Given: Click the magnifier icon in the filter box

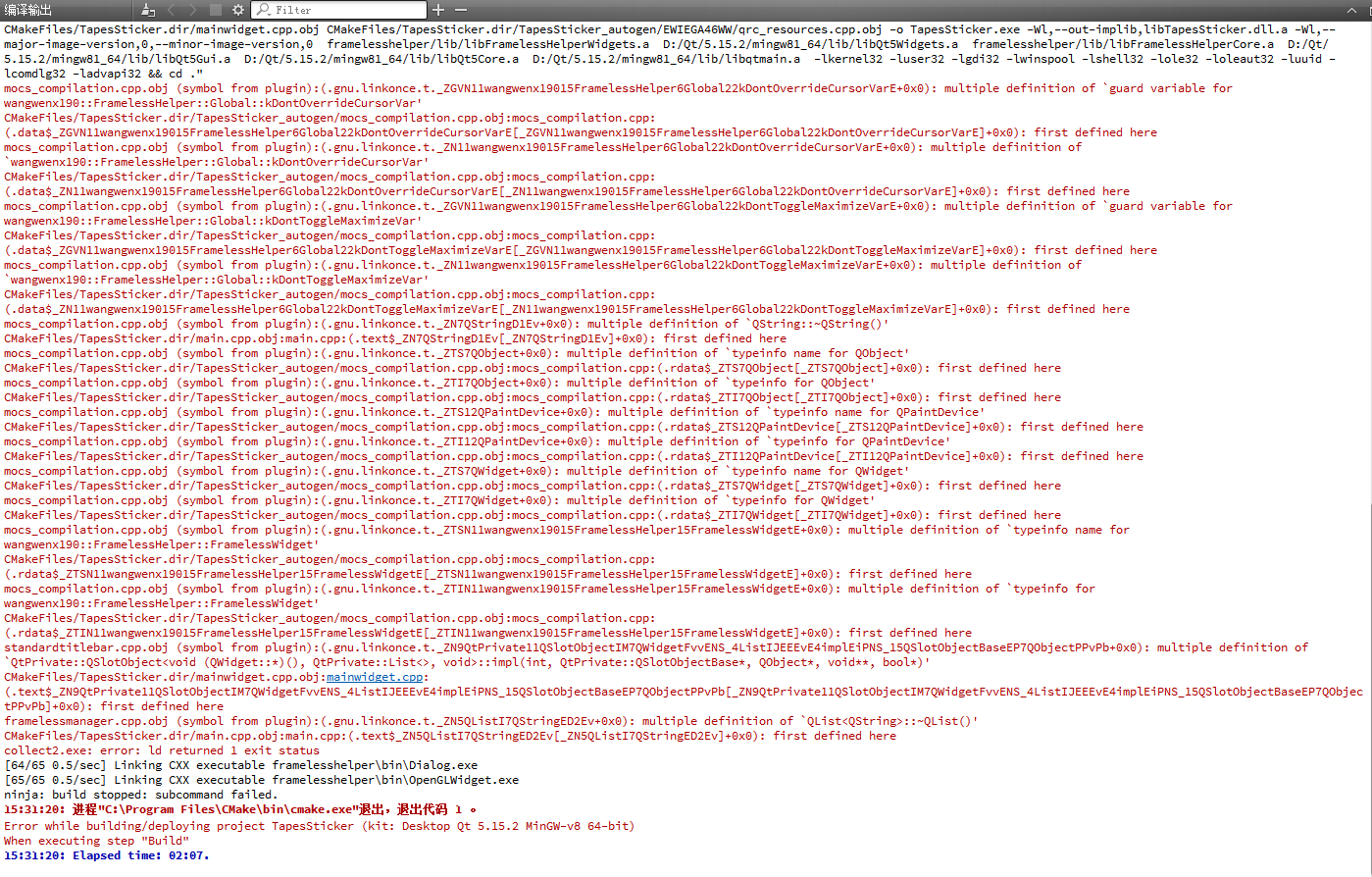Looking at the screenshot, I should (264, 10).
